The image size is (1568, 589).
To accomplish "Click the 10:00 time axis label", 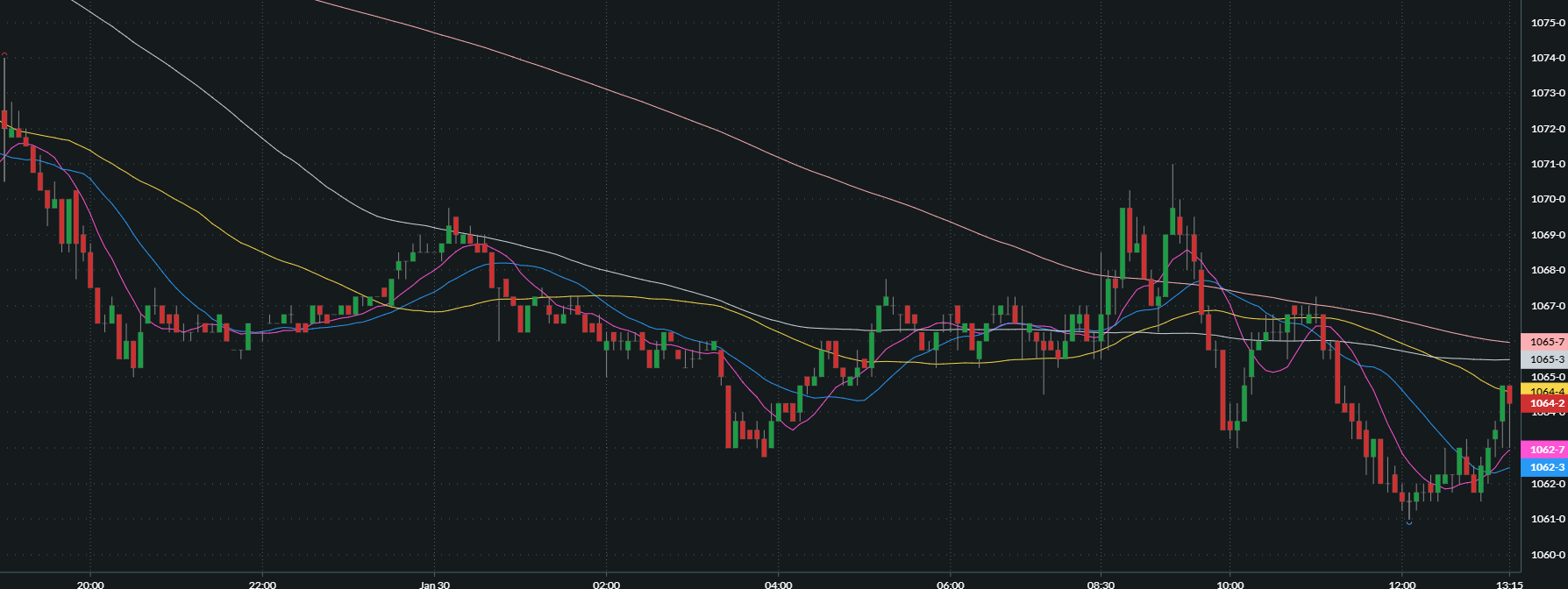I will (1230, 585).
